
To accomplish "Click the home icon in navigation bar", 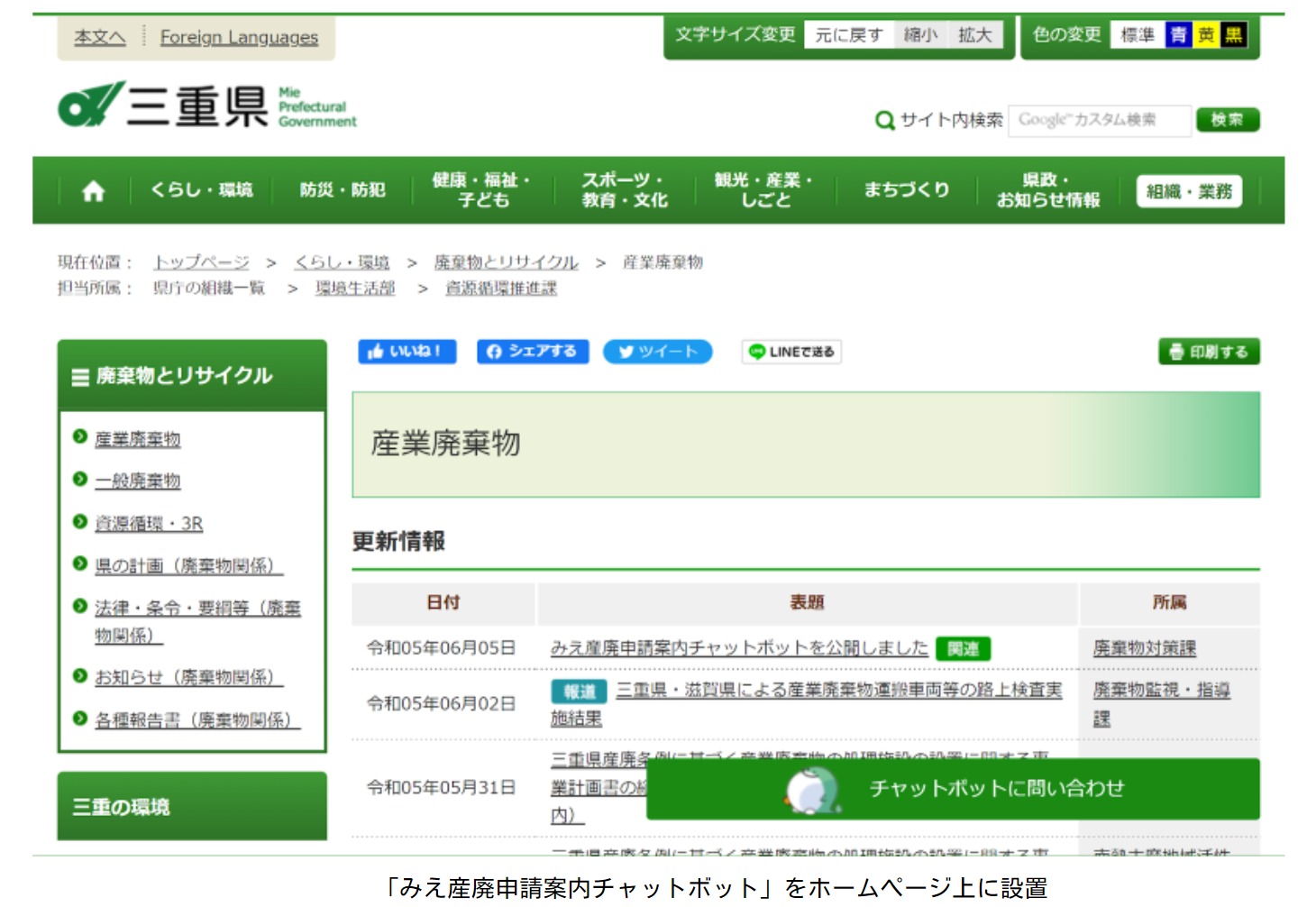I will click(x=94, y=191).
